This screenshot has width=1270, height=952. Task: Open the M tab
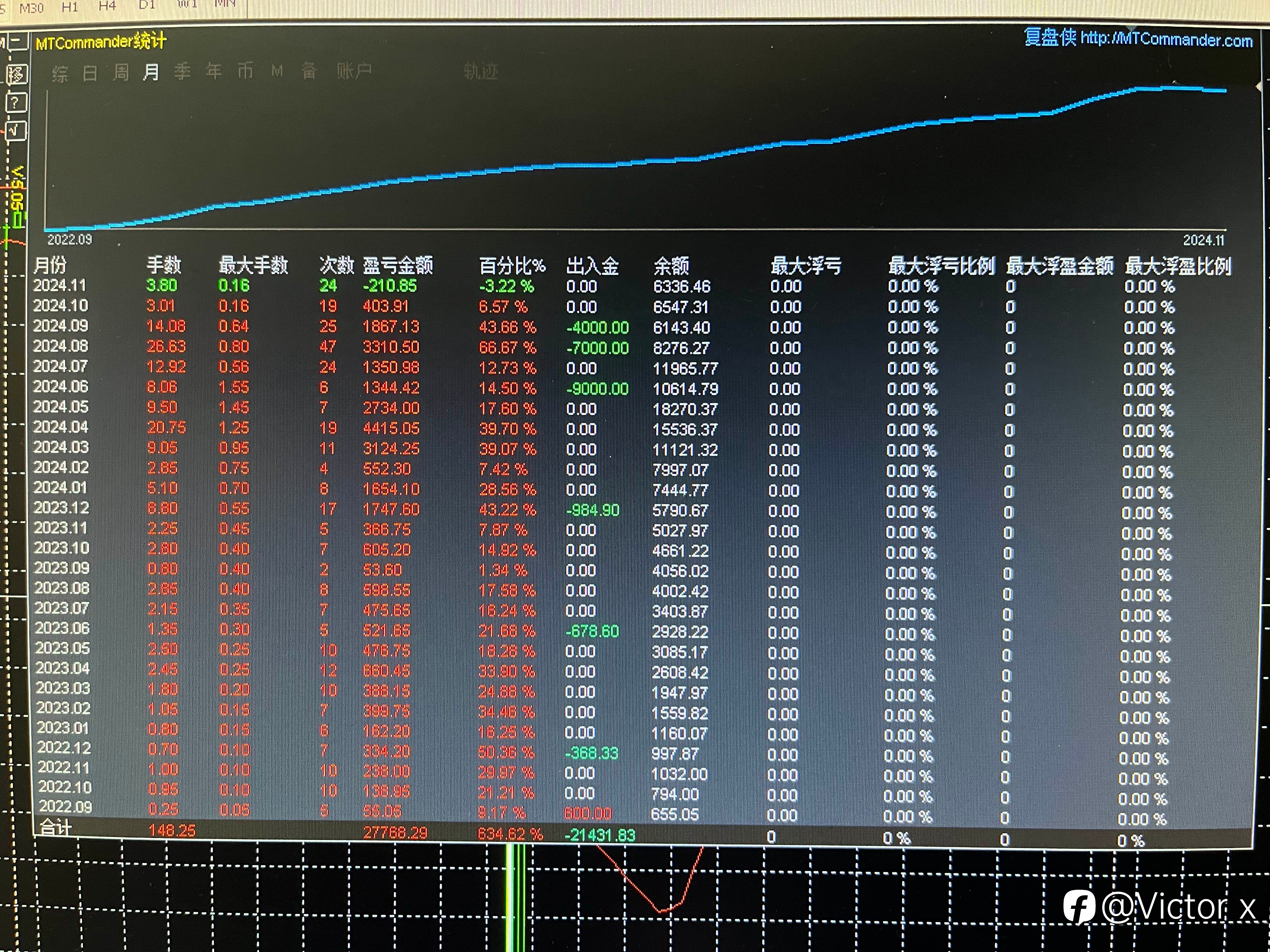click(277, 71)
